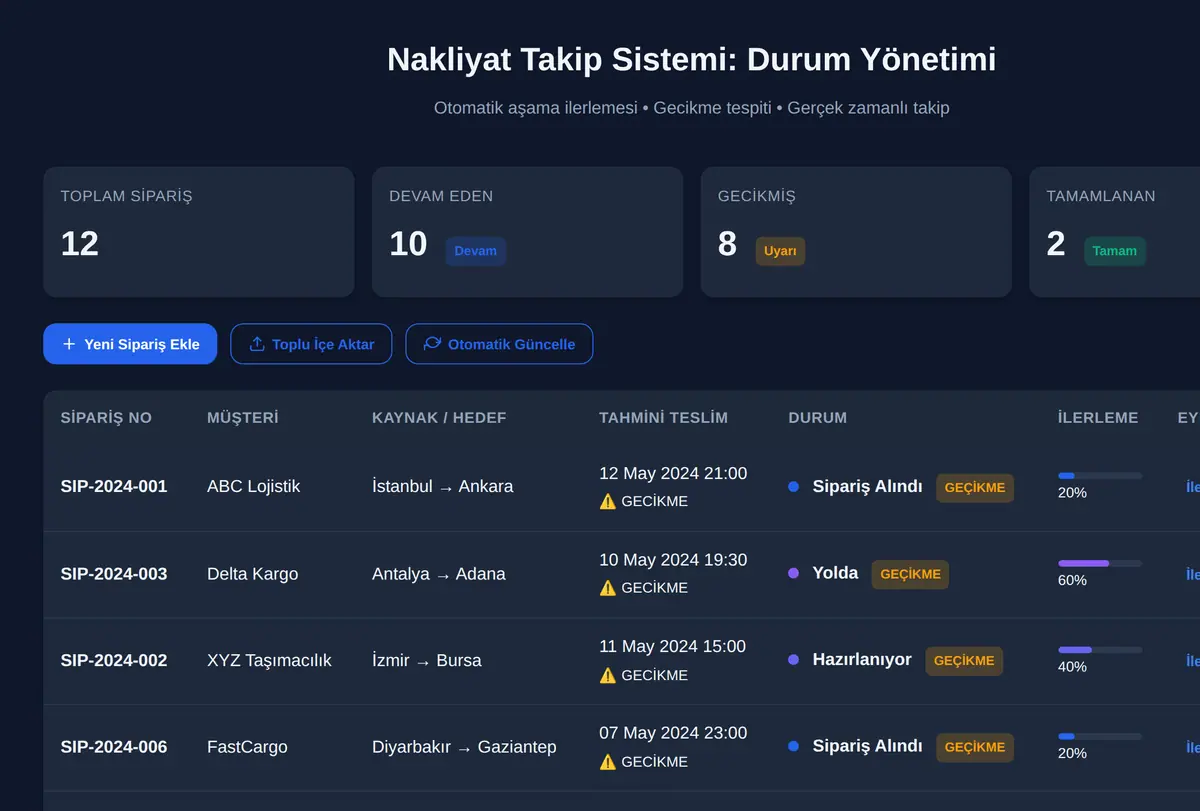1200x811 pixels.
Task: Click GEÇİKME badge next to Hazırlanıyor
Action: (x=964, y=661)
